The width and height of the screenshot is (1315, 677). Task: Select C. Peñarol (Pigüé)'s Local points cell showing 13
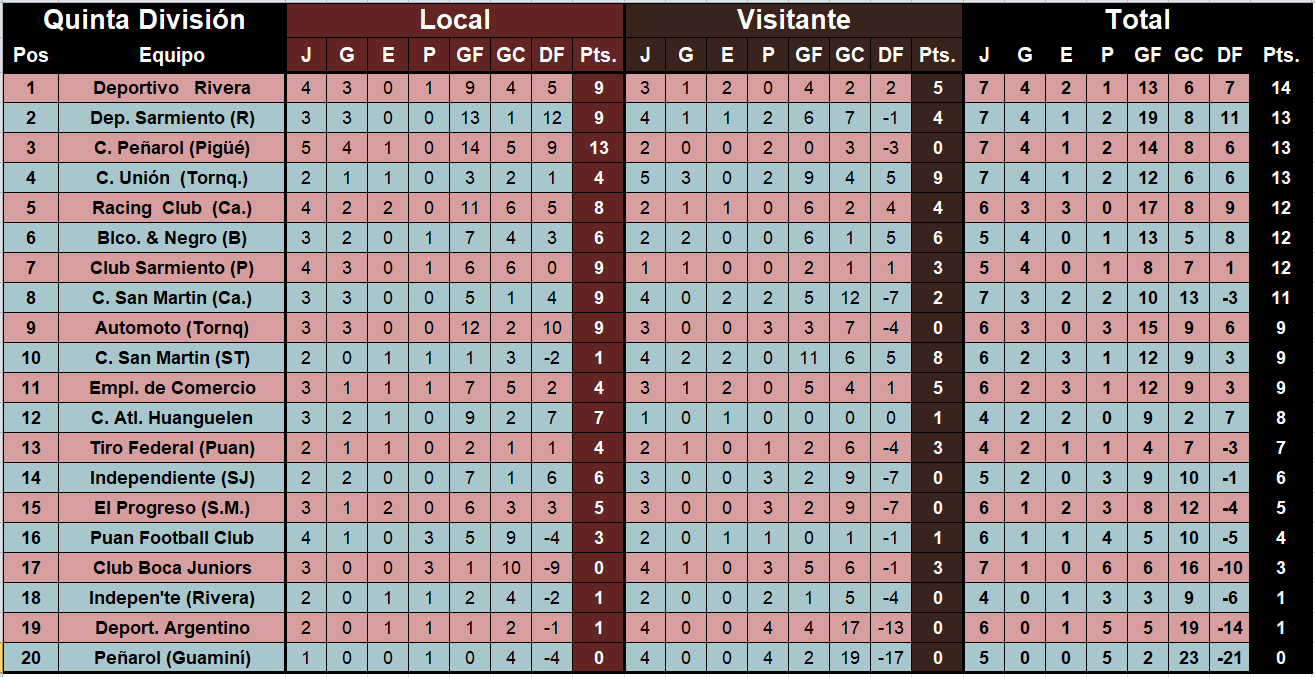(x=598, y=148)
